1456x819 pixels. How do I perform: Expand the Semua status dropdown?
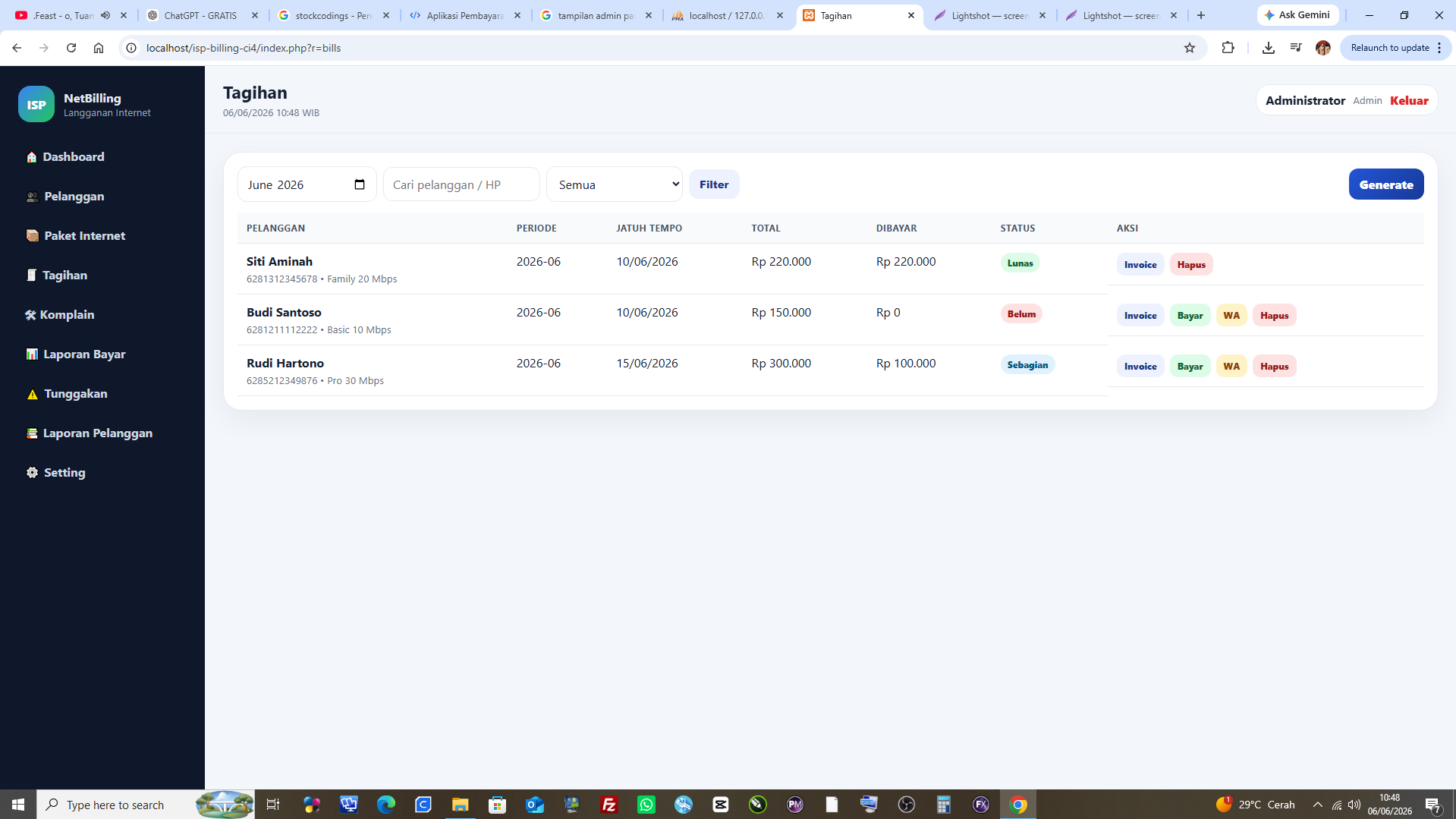615,184
